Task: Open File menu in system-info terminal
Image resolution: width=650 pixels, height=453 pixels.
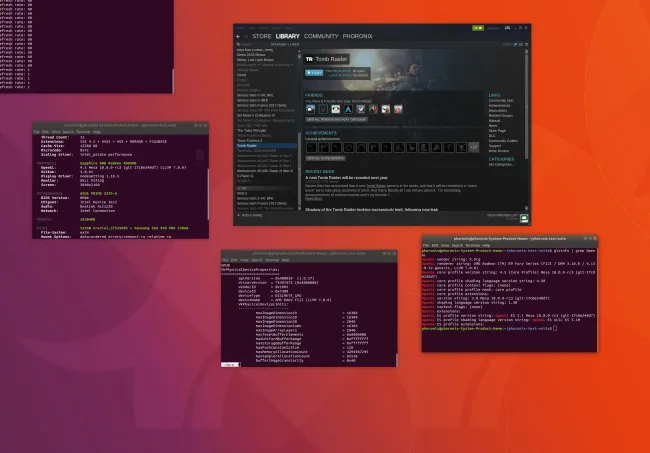Action: pyautogui.click(x=36, y=132)
